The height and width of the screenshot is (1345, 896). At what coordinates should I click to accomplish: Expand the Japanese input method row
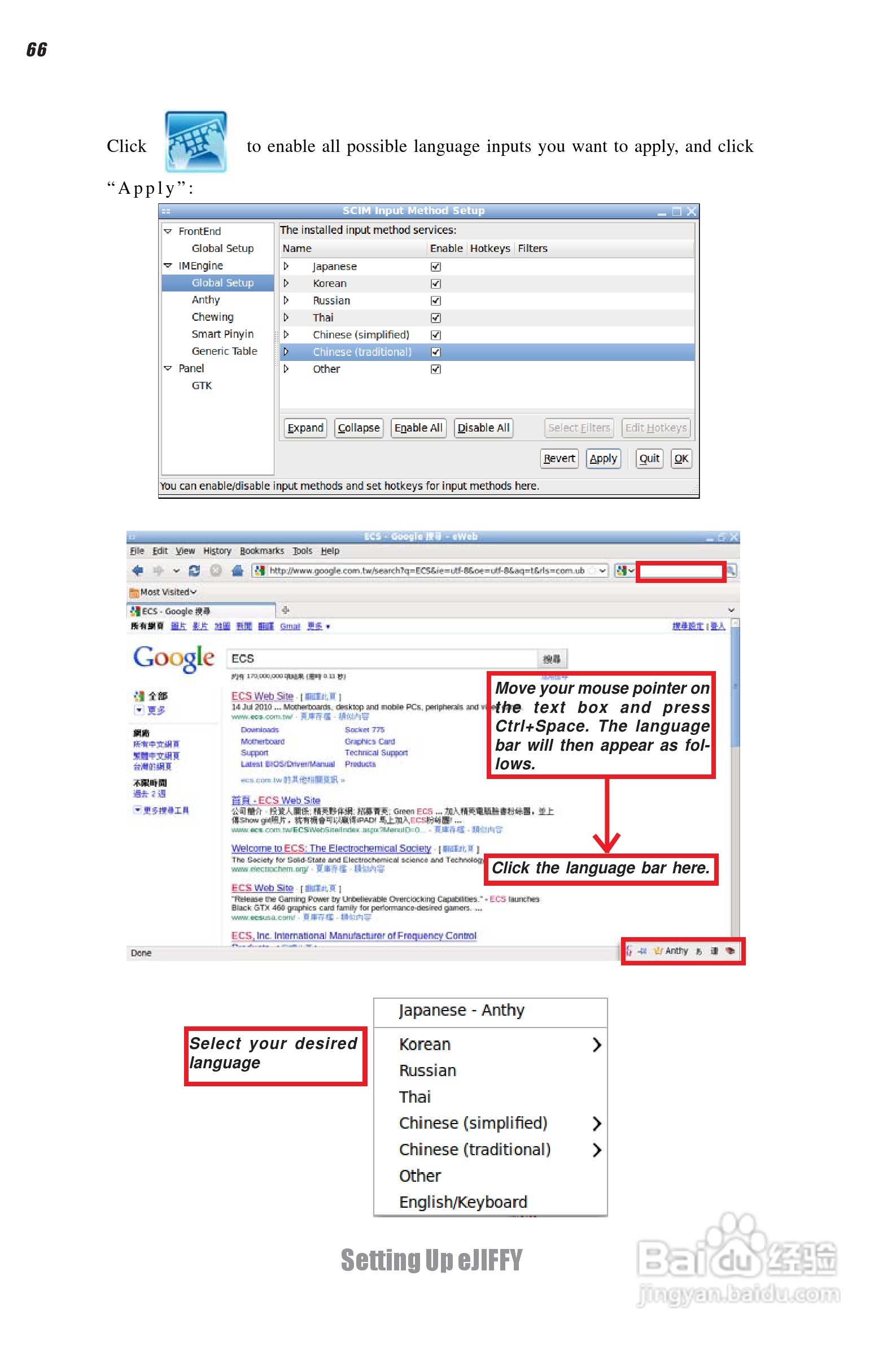click(286, 267)
